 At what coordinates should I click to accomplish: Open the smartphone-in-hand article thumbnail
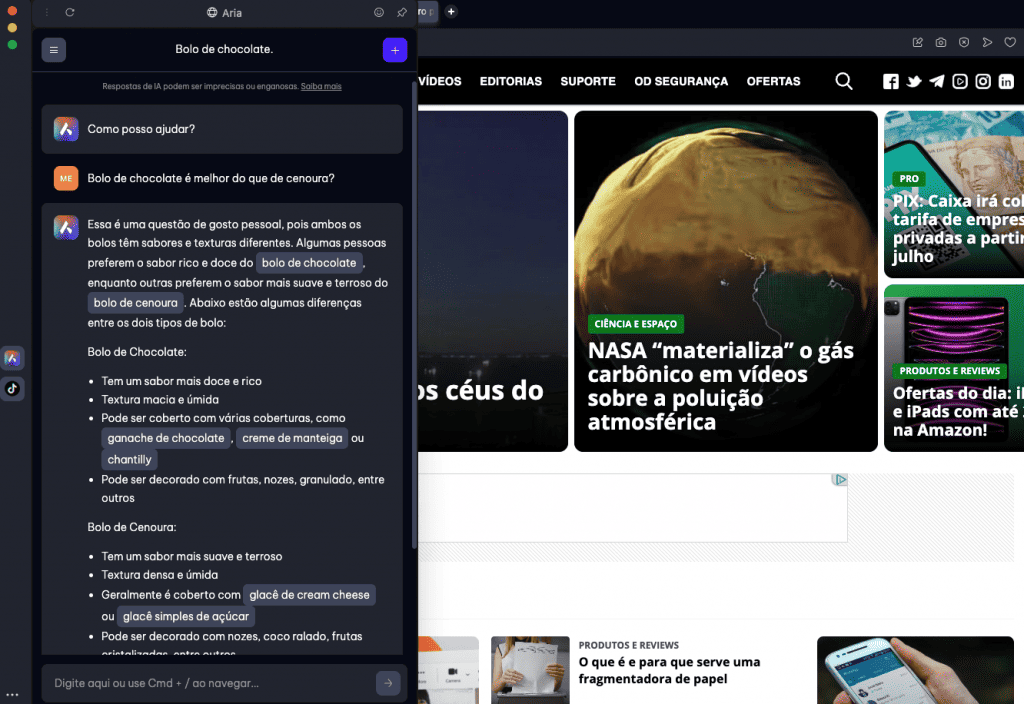click(915, 670)
